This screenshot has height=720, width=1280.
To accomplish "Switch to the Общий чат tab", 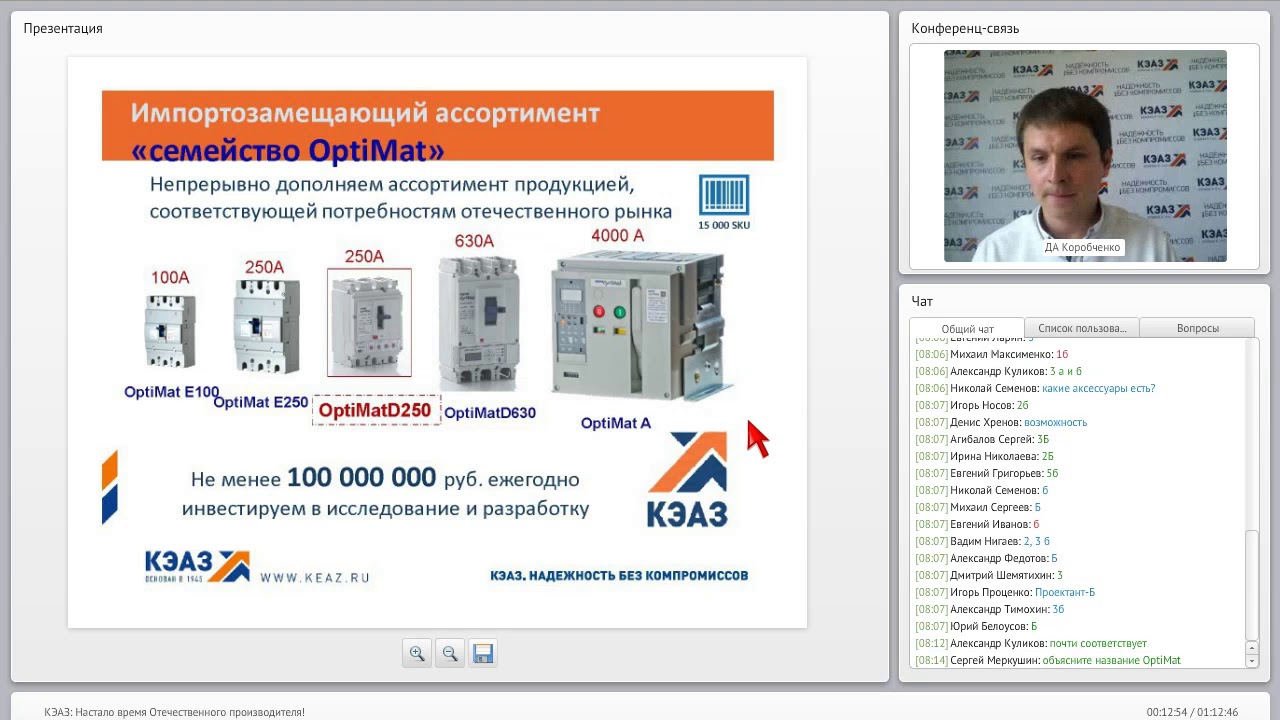I will 967,328.
